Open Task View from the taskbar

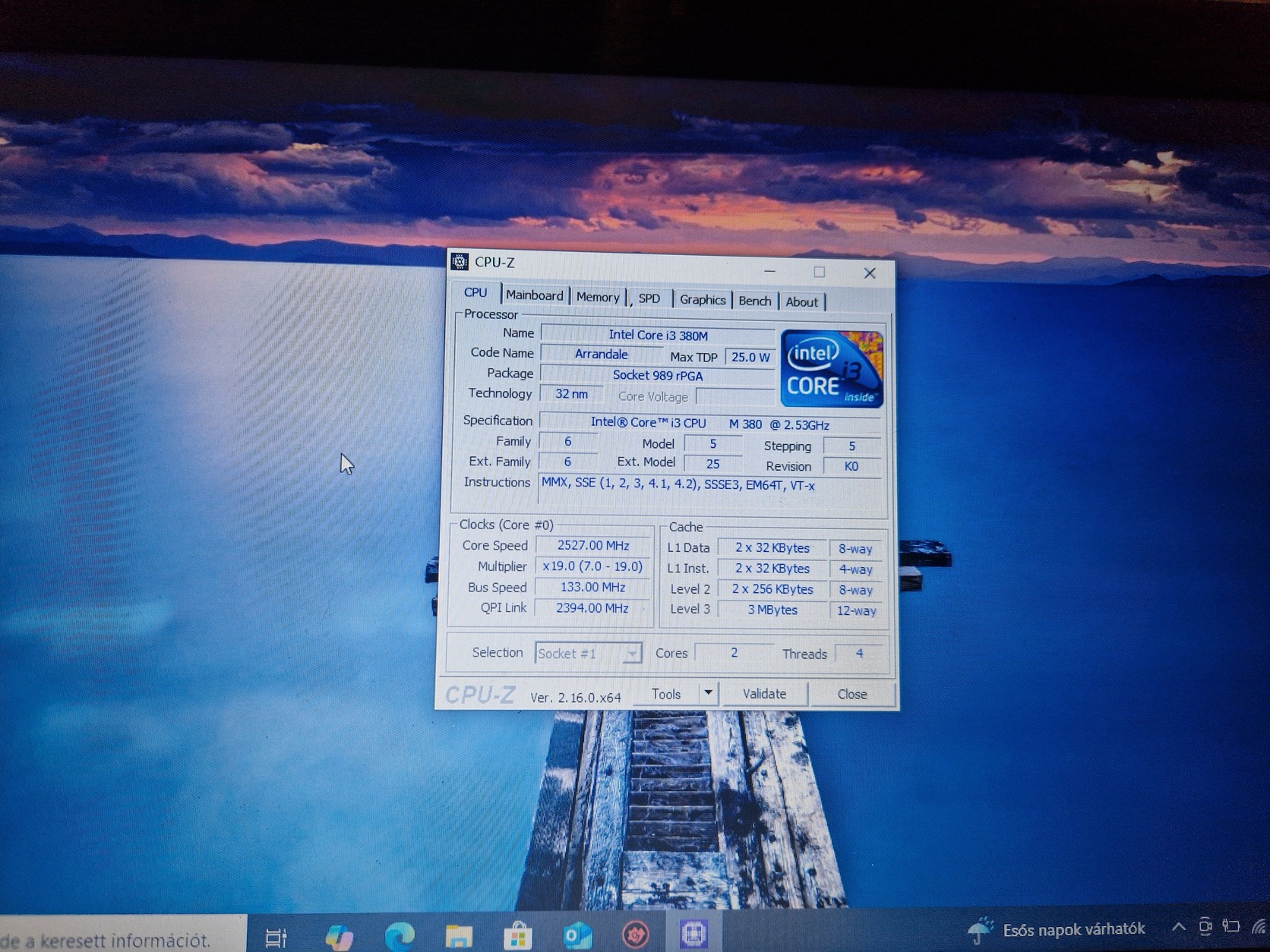click(276, 938)
